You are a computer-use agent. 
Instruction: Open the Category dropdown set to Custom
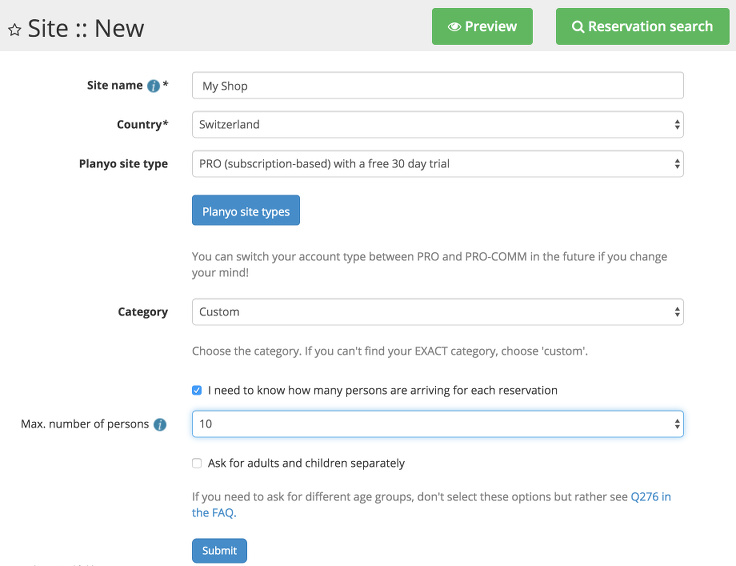[437, 312]
